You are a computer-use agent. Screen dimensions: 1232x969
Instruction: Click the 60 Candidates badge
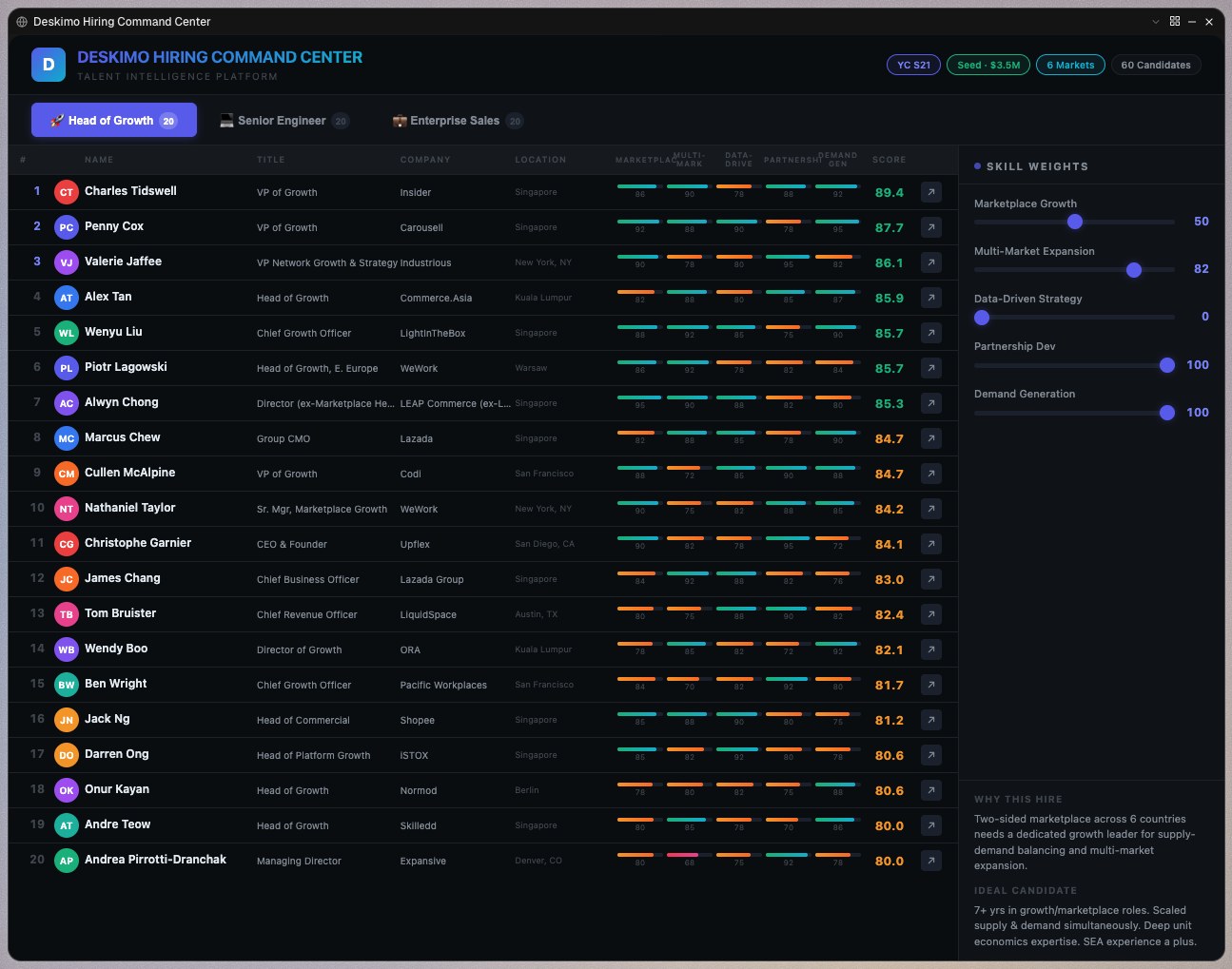click(x=1156, y=65)
